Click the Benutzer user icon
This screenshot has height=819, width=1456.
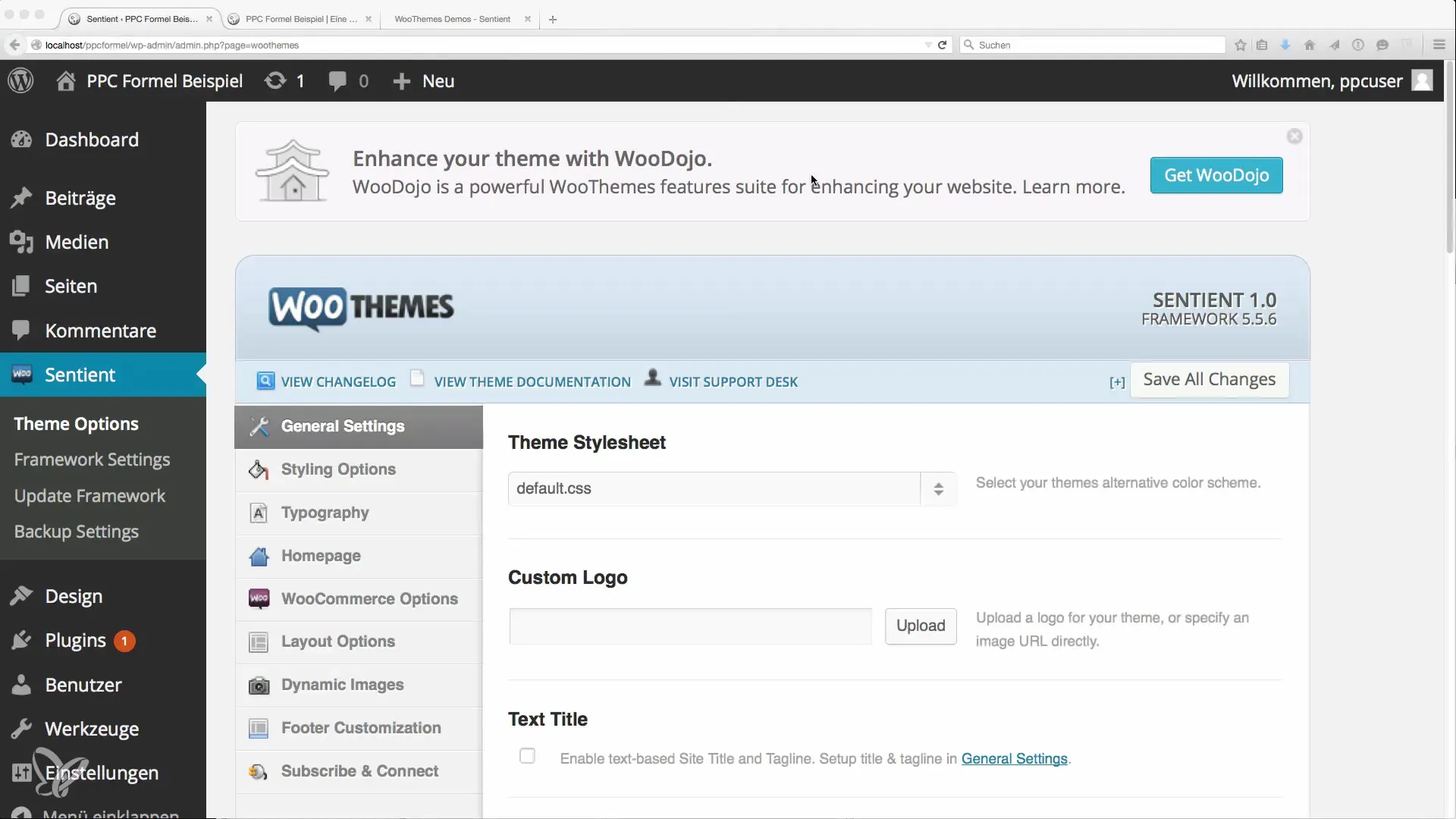tap(21, 685)
